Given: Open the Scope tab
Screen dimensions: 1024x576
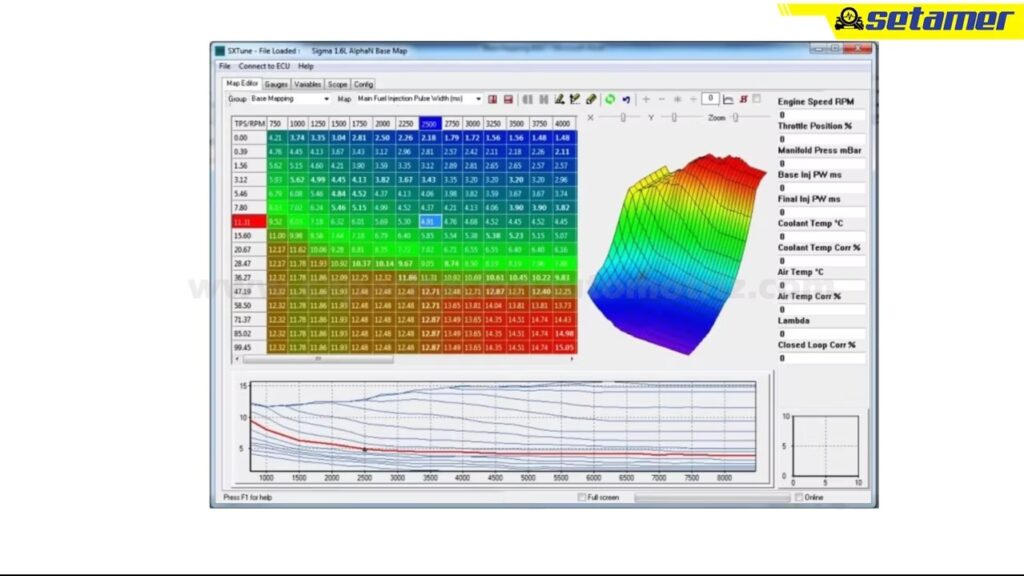Looking at the screenshot, I should click(337, 84).
